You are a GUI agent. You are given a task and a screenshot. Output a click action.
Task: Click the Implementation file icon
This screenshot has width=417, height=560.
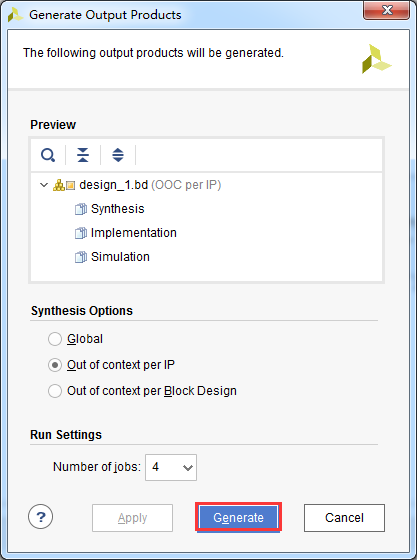(81, 233)
